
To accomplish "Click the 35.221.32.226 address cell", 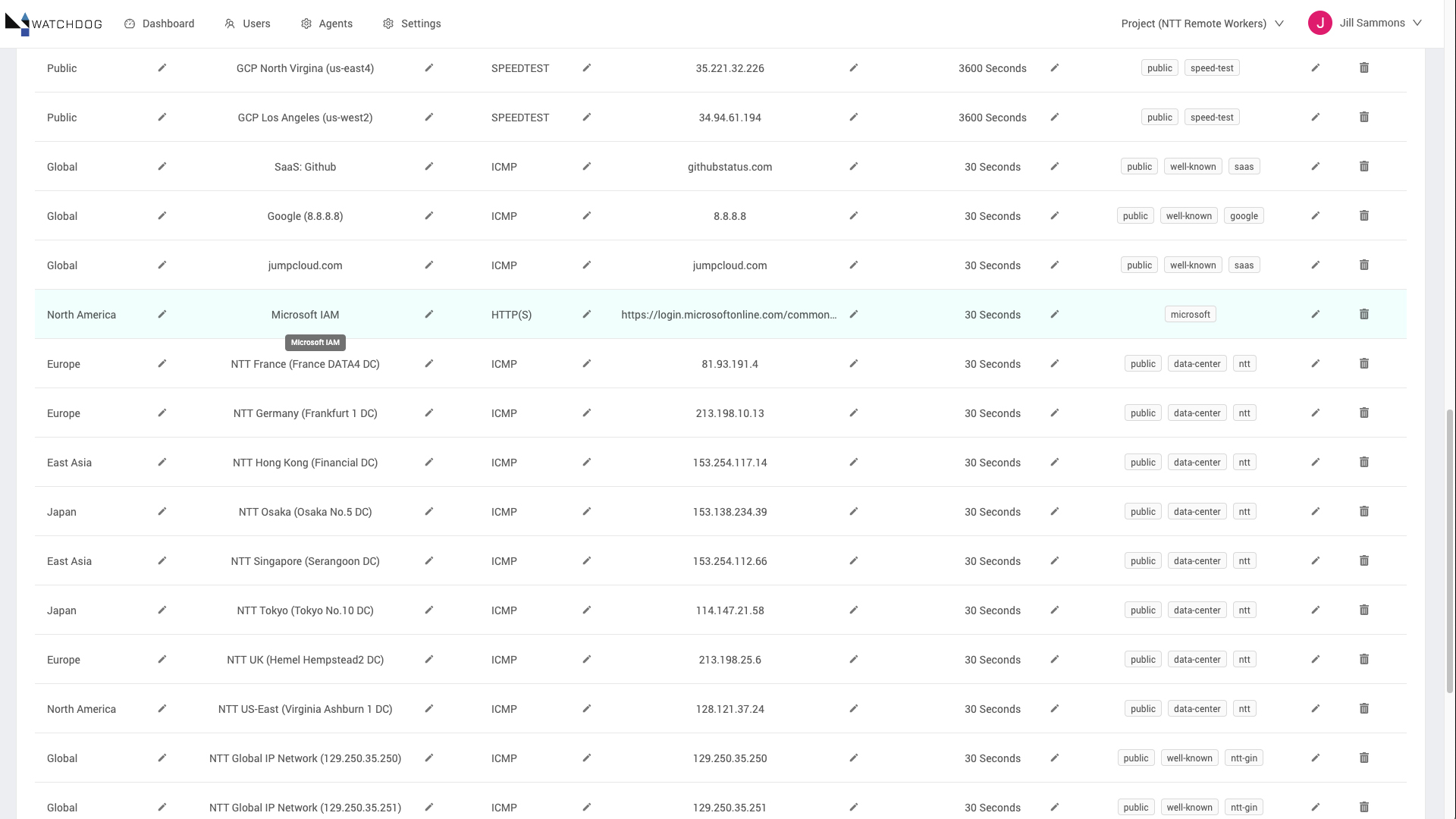I will [730, 68].
